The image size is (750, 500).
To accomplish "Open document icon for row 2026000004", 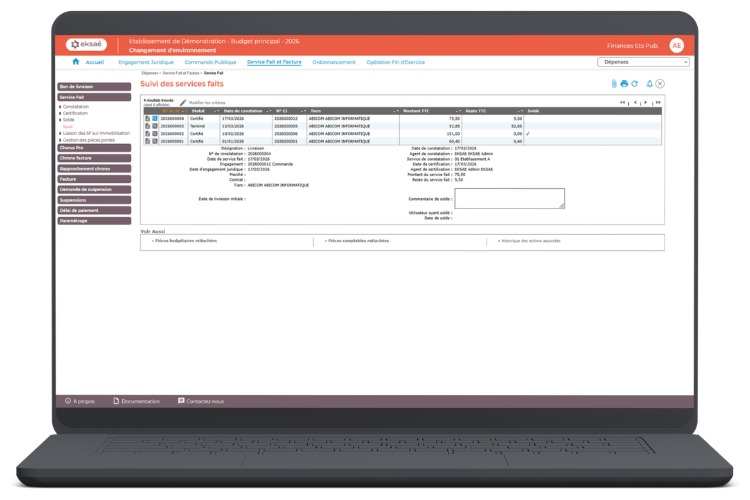I will click(x=147, y=118).
